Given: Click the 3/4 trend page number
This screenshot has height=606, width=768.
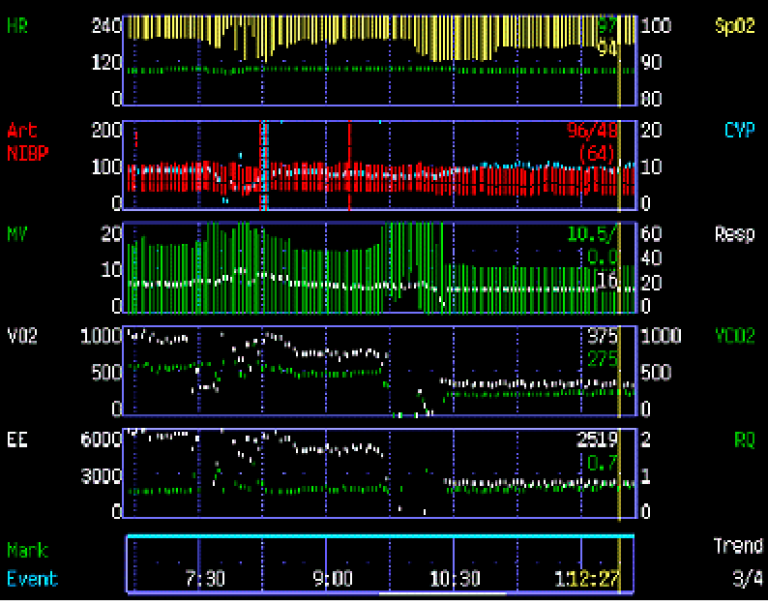Looking at the screenshot, I should click(x=747, y=579).
